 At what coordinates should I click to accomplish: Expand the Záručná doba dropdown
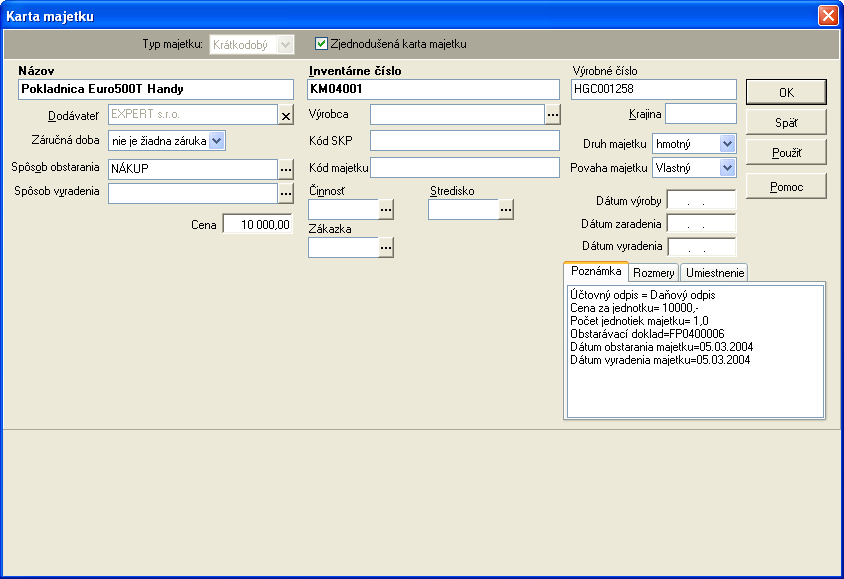coord(216,141)
